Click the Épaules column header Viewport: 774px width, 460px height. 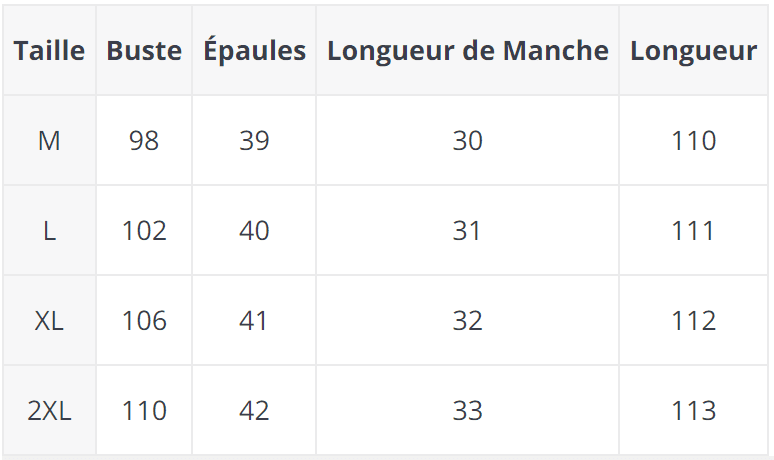[x=254, y=51]
